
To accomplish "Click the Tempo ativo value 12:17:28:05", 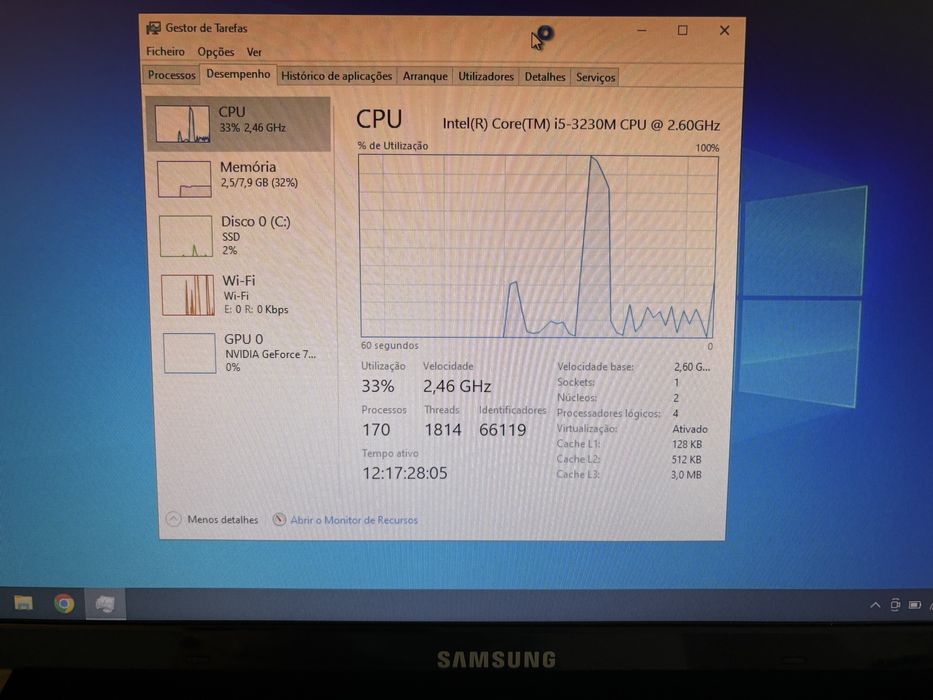I will [405, 473].
